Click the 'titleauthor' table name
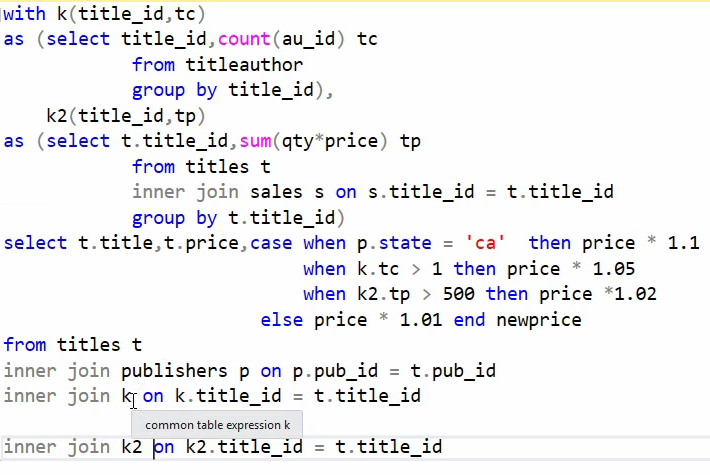The image size is (710, 475). (x=245, y=65)
